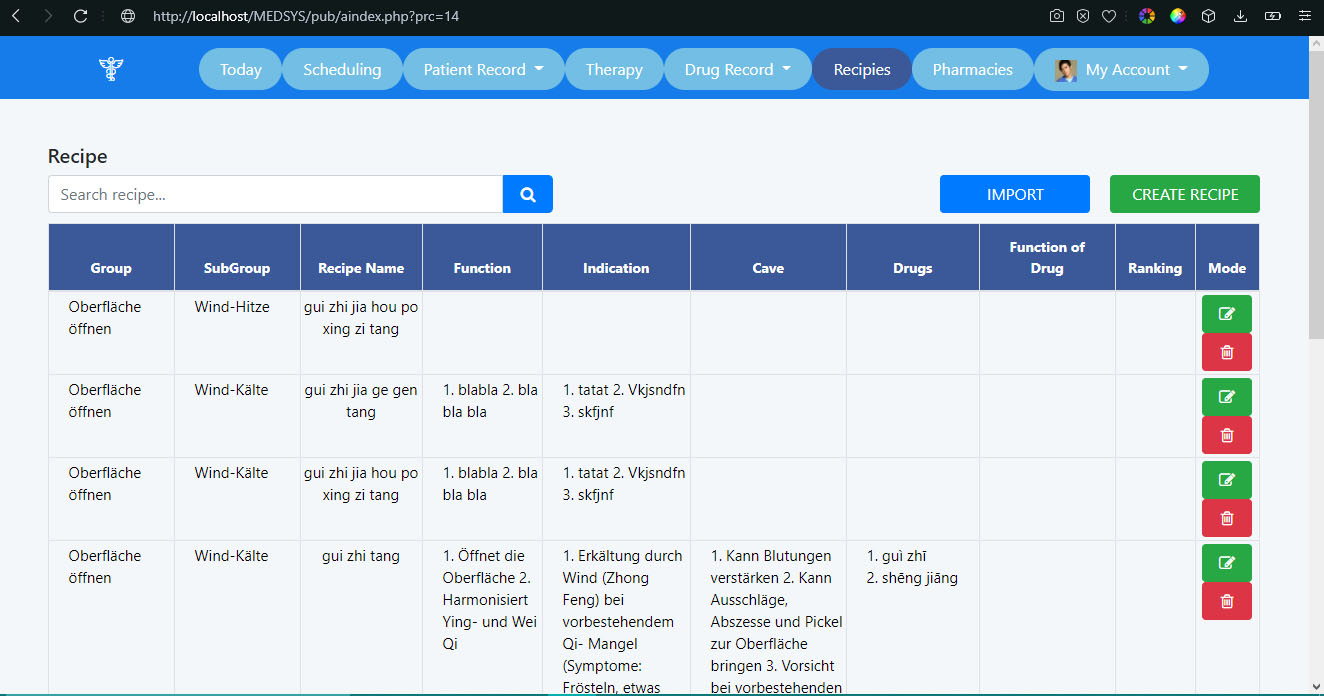
Task: Open browser downloads icon
Action: [1240, 16]
